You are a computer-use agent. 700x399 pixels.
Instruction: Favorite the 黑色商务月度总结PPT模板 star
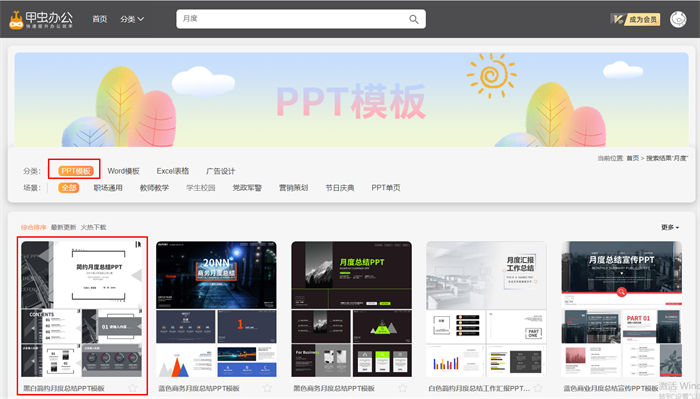403,388
